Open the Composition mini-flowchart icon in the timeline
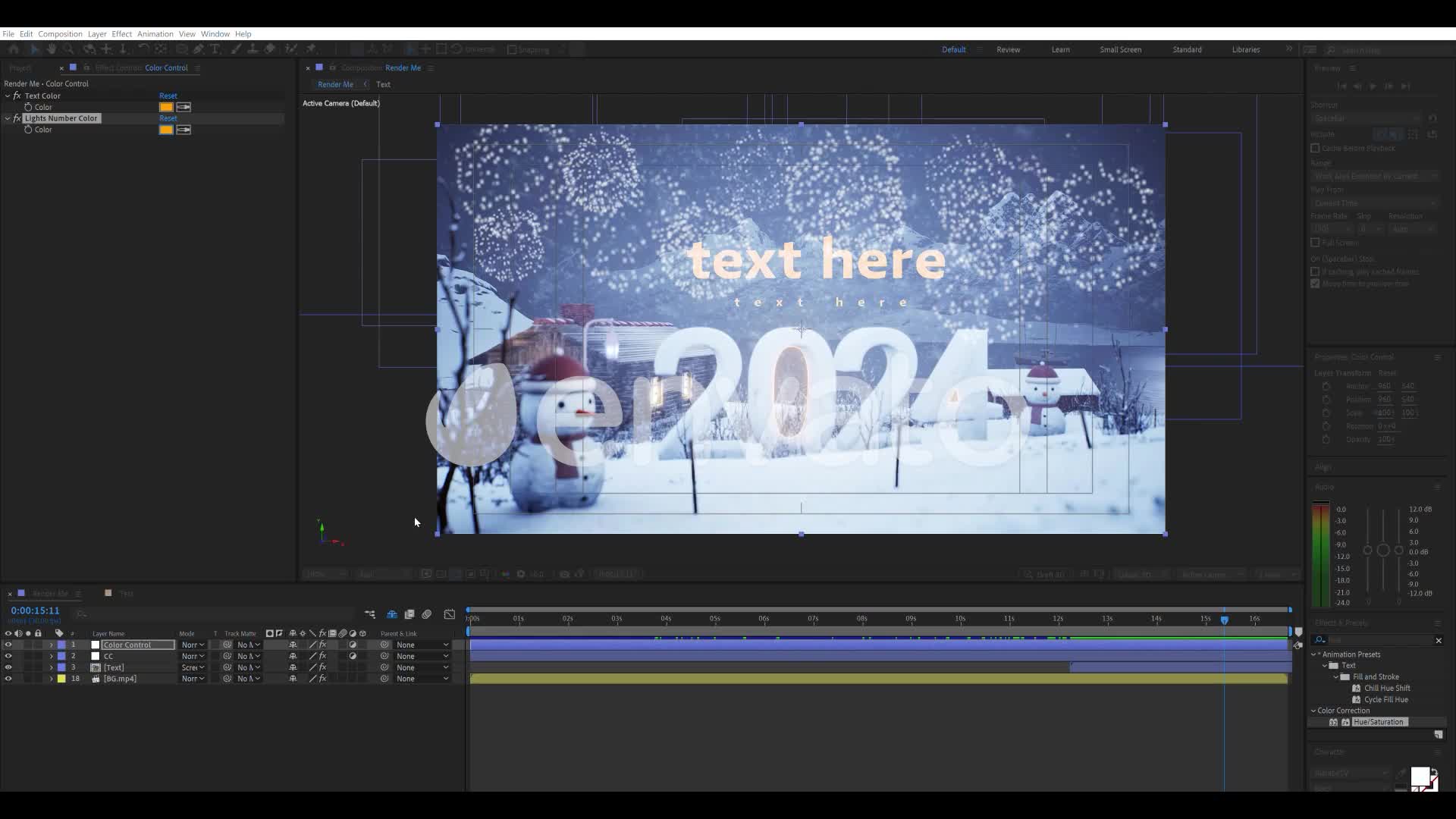The image size is (1456, 819). [370, 614]
